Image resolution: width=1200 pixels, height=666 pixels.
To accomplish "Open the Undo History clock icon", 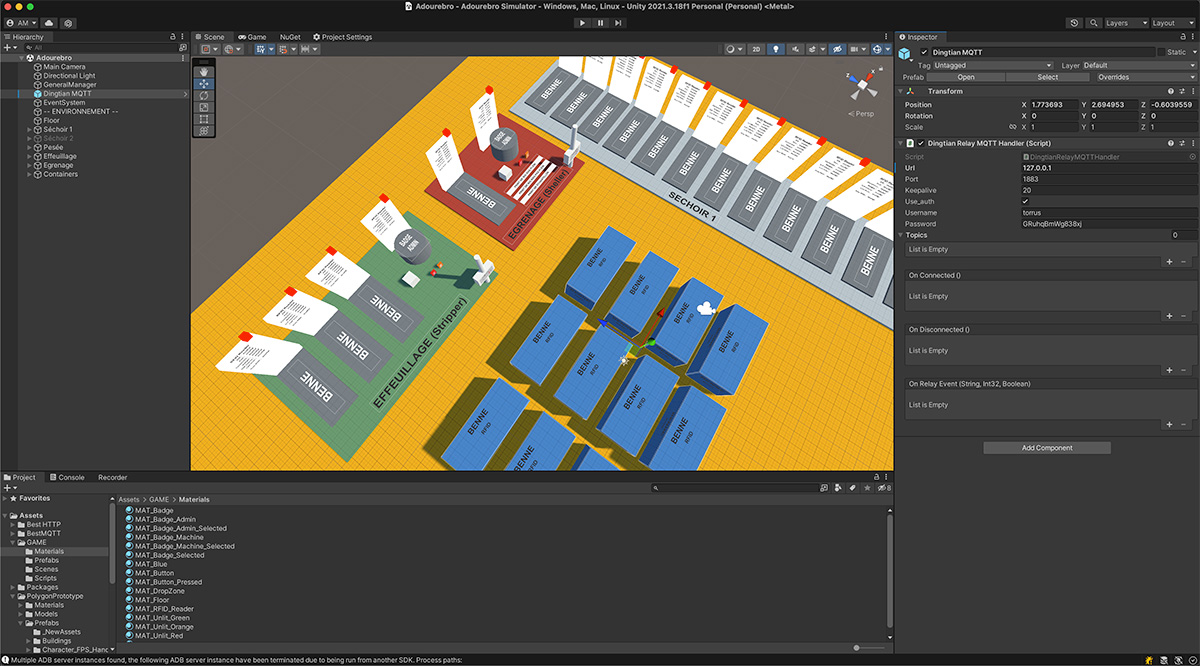I will (x=1073, y=23).
